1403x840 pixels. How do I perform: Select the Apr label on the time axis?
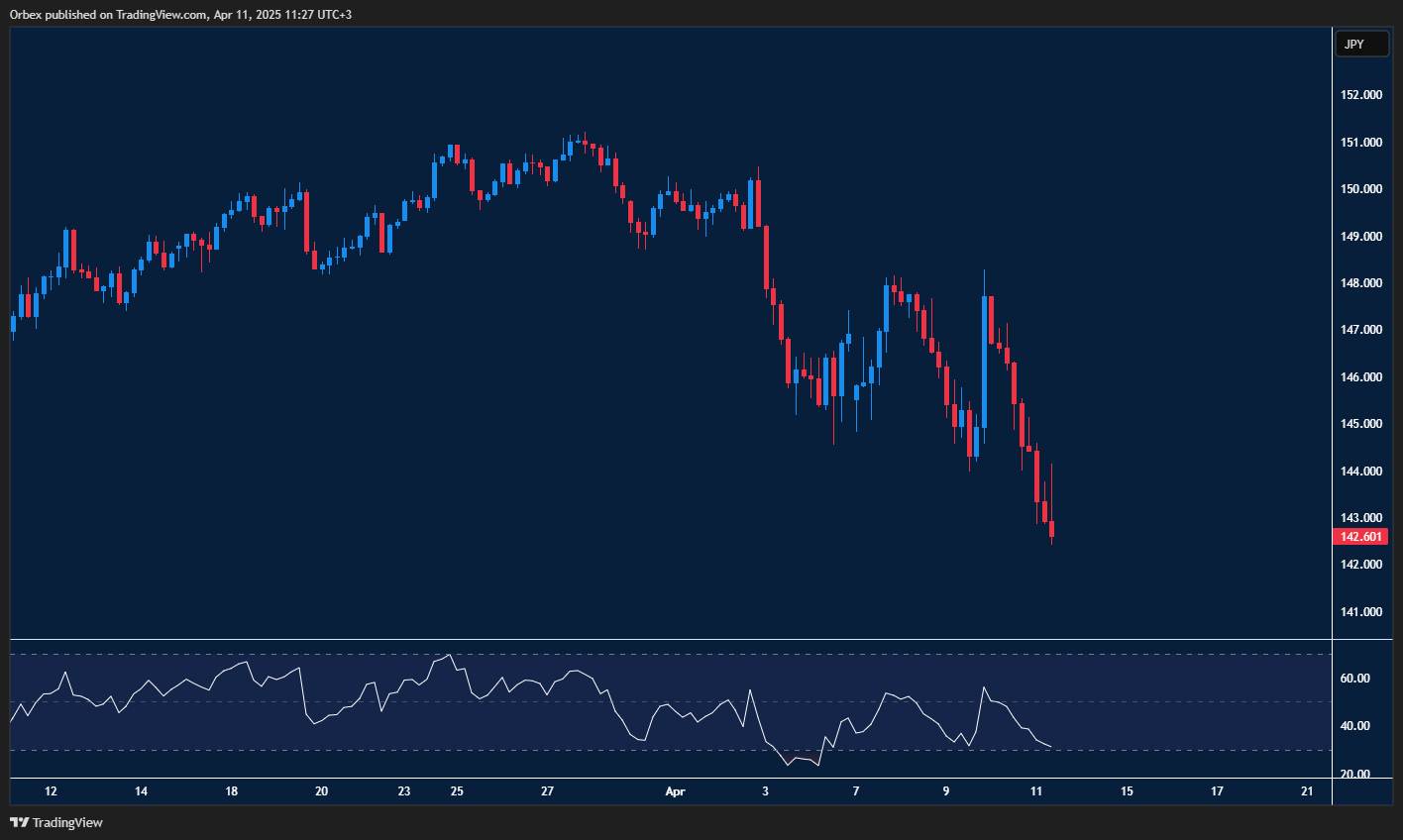(x=676, y=791)
